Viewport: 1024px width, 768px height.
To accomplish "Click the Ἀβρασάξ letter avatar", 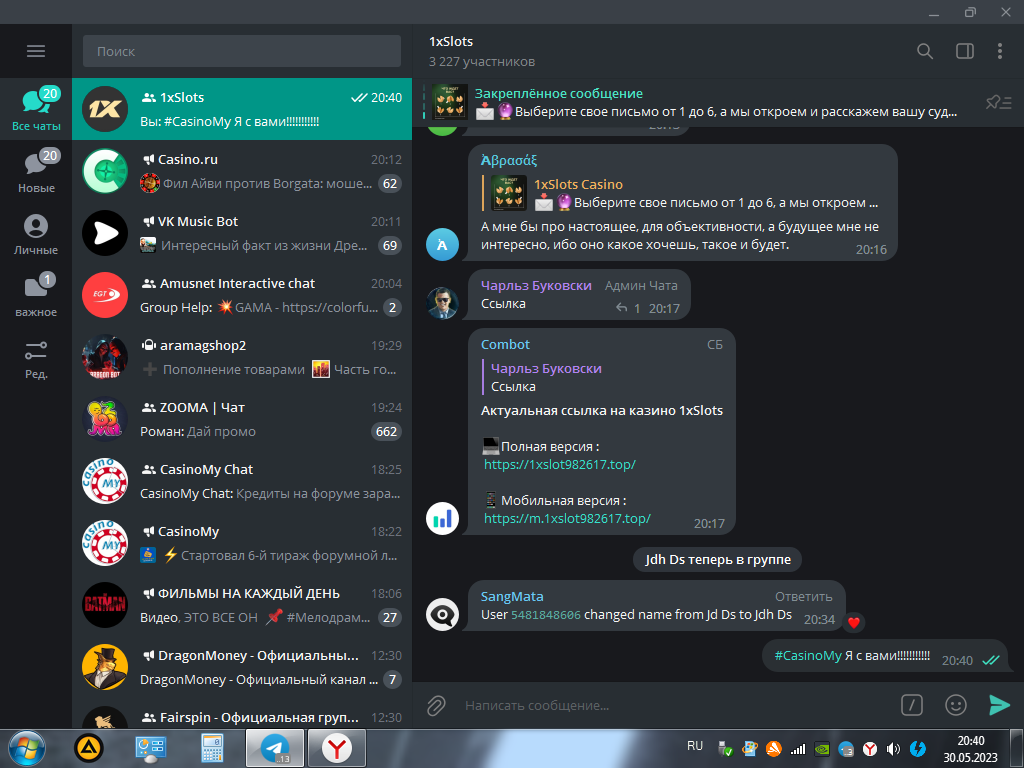I will coord(443,244).
